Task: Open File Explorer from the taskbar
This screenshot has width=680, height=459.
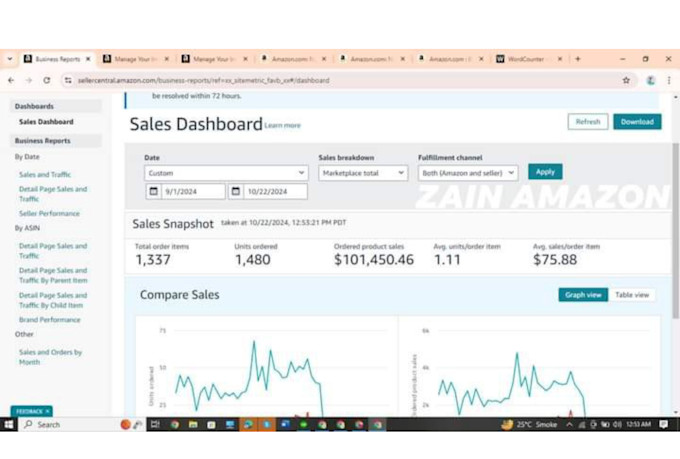Action: 193,424
